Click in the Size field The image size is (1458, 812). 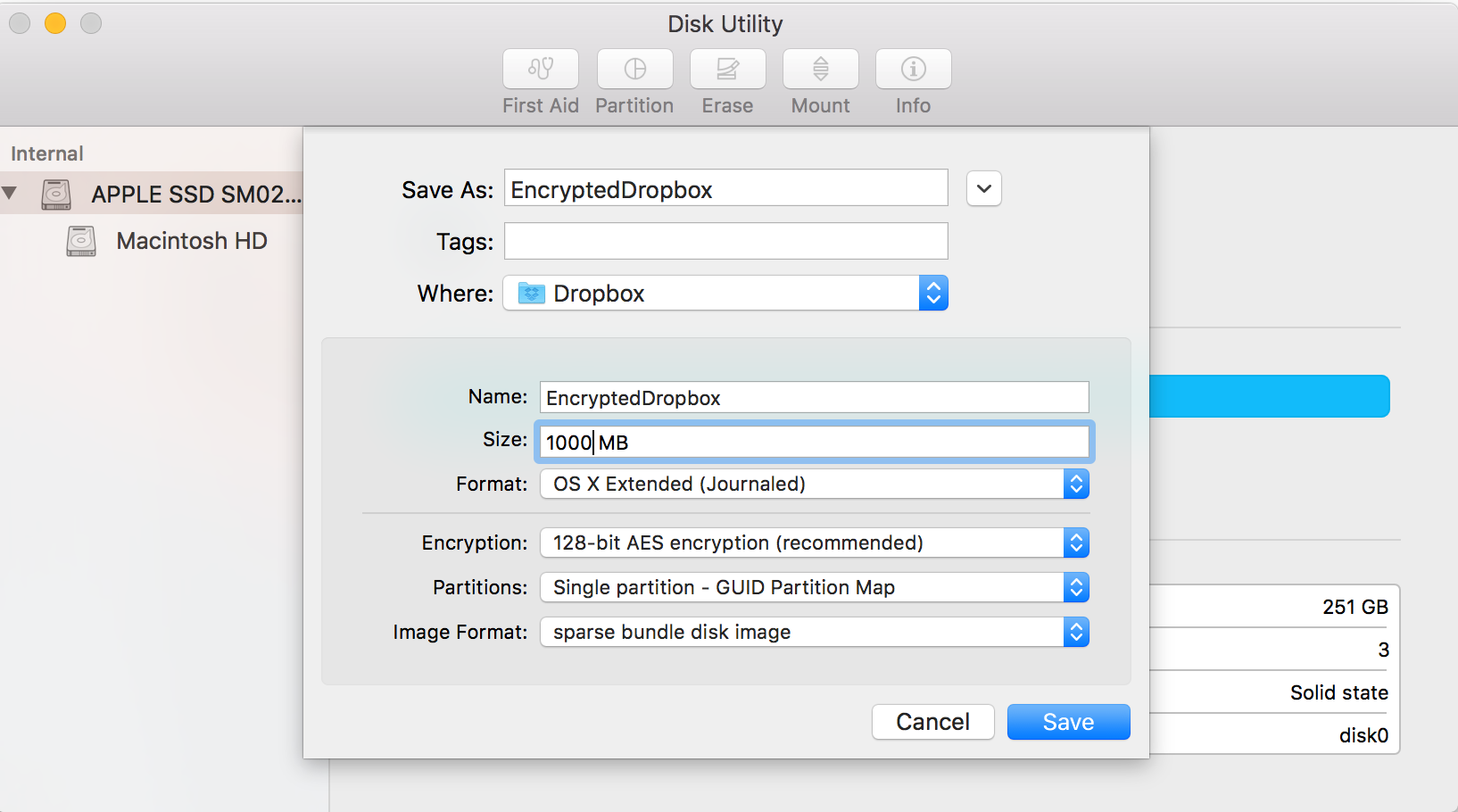[x=814, y=442]
